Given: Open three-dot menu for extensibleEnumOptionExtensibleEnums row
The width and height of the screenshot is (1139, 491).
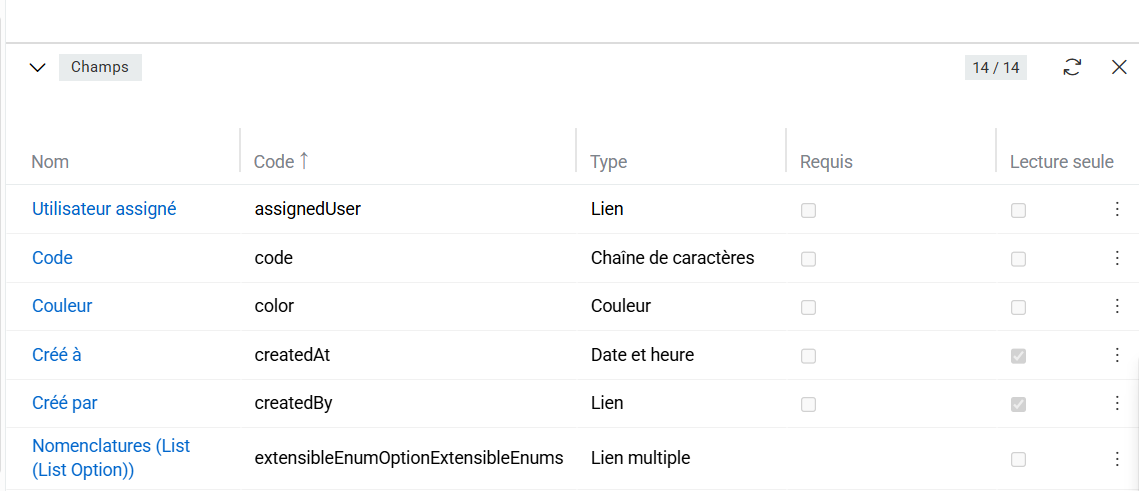Looking at the screenshot, I should (x=1117, y=458).
